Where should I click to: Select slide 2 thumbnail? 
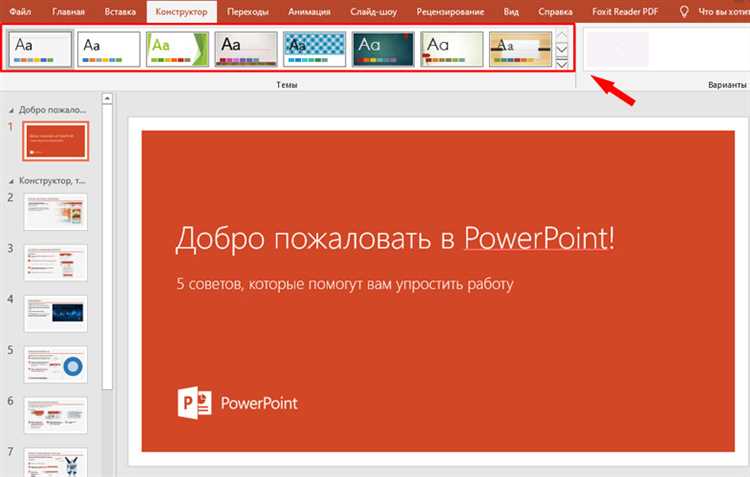(x=55, y=212)
